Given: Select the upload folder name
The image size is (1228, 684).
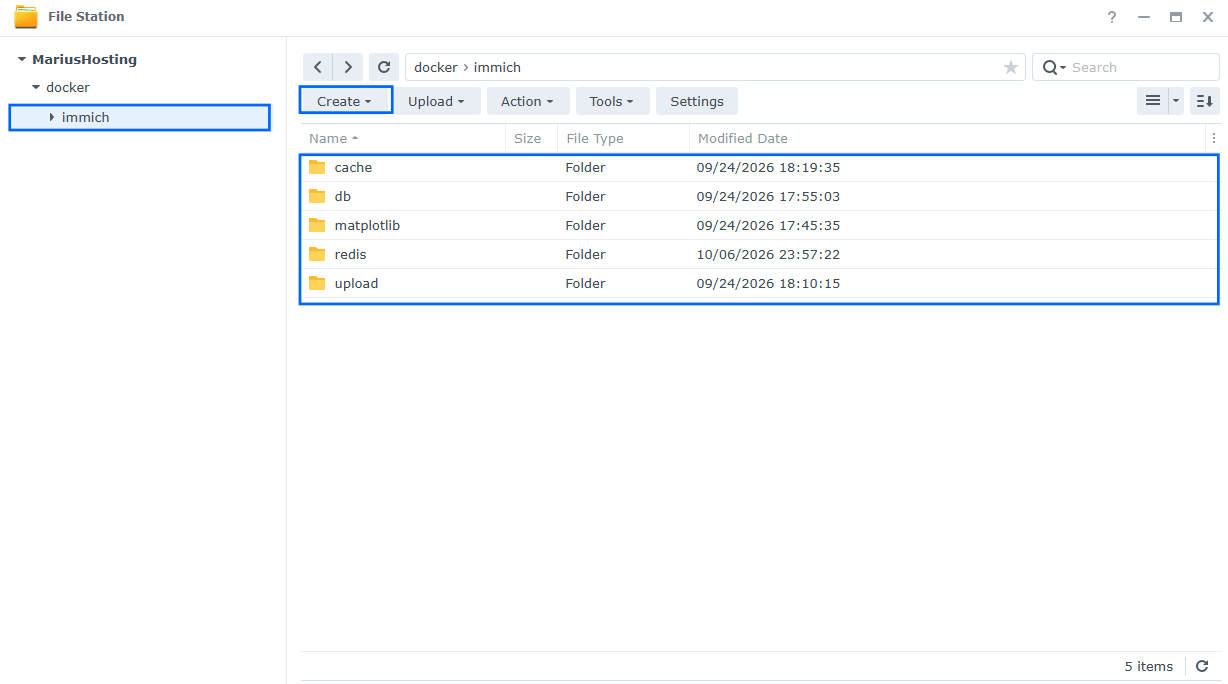Looking at the screenshot, I should (356, 283).
